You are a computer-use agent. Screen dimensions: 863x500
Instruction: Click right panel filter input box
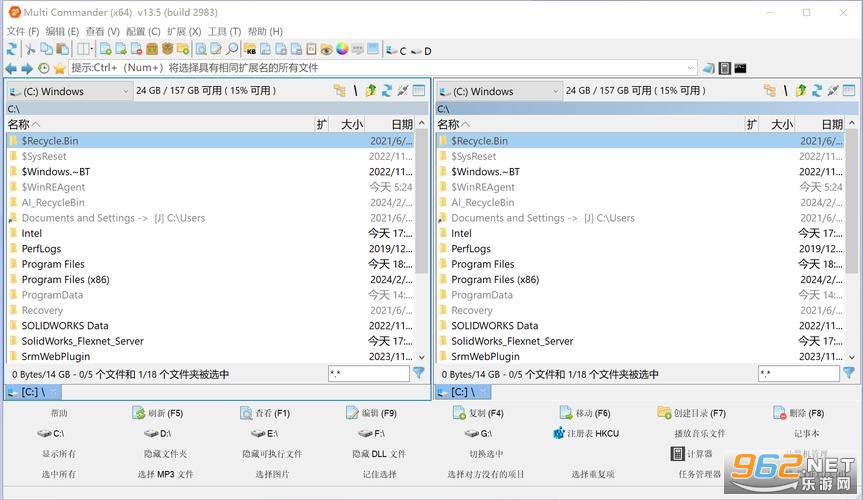[799, 374]
